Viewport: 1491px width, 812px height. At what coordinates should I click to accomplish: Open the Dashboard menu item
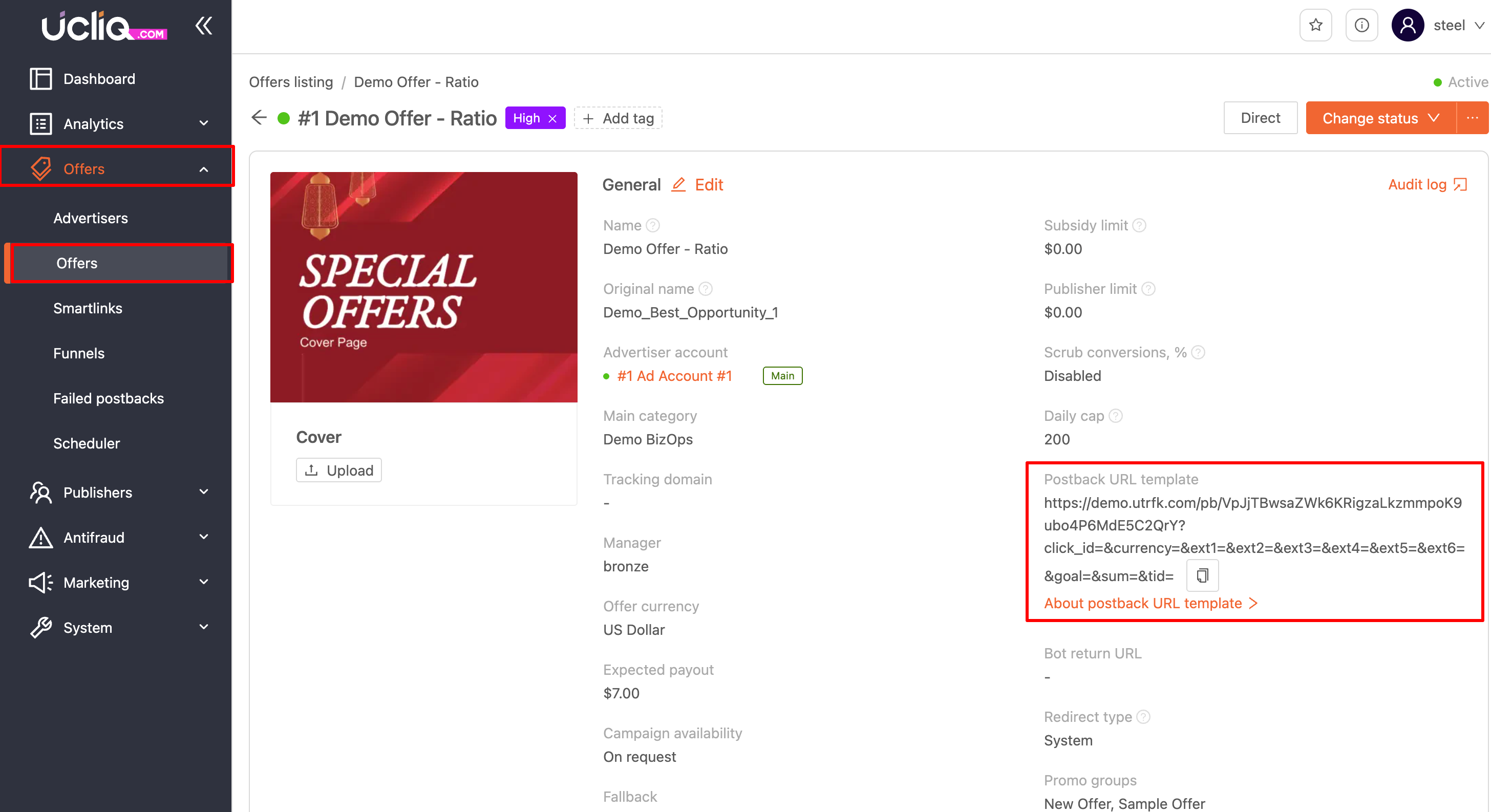click(99, 79)
